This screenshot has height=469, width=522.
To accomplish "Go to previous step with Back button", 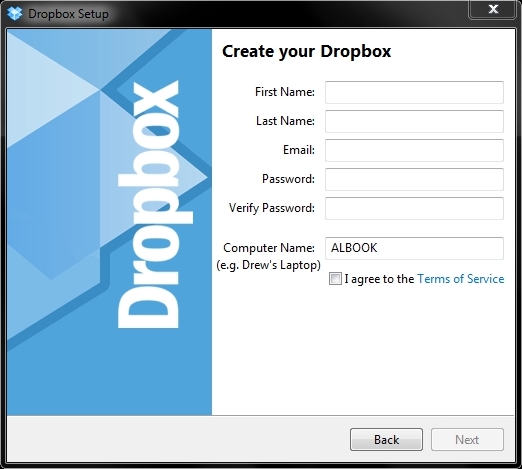I will coord(386,440).
